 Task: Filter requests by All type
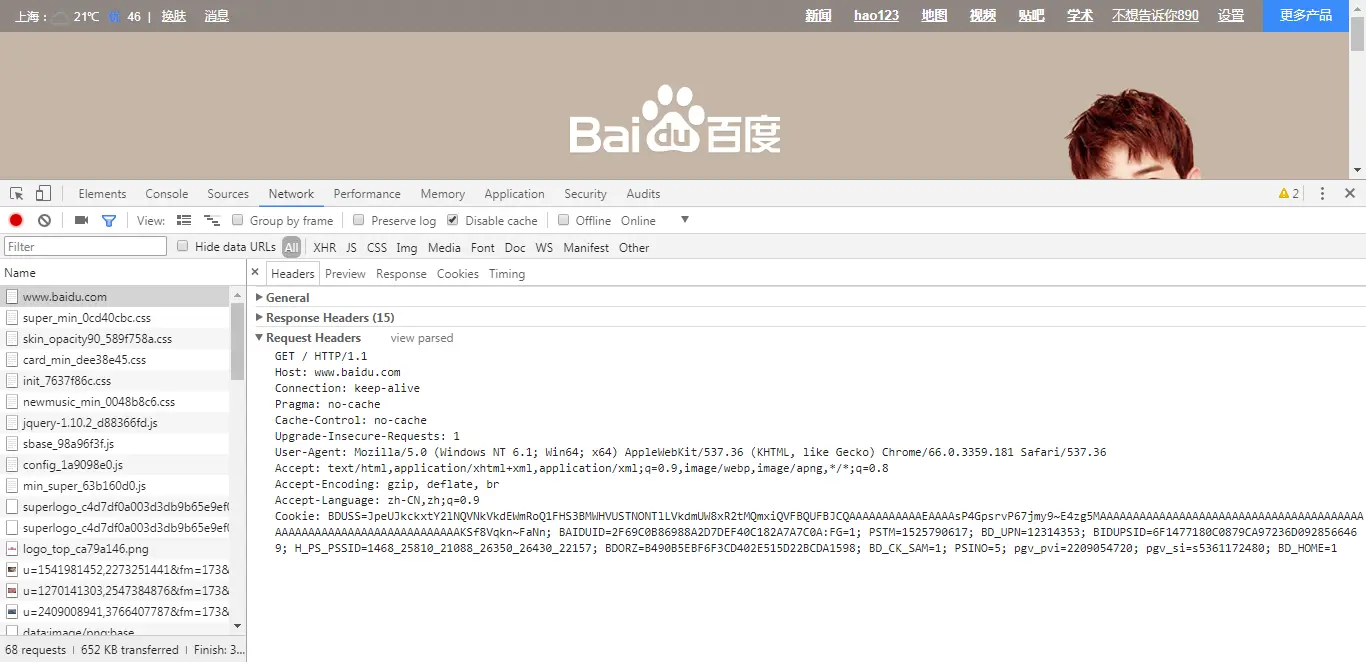[291, 247]
